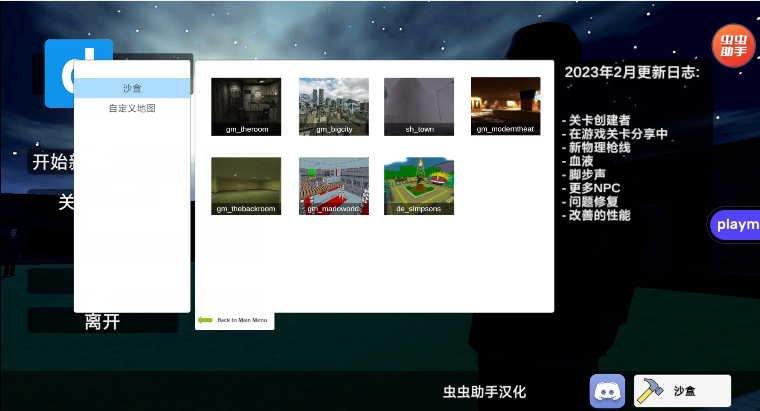Click Back to Main Menu button
Viewport: 760px width, 411px height.
pyautogui.click(x=235, y=320)
